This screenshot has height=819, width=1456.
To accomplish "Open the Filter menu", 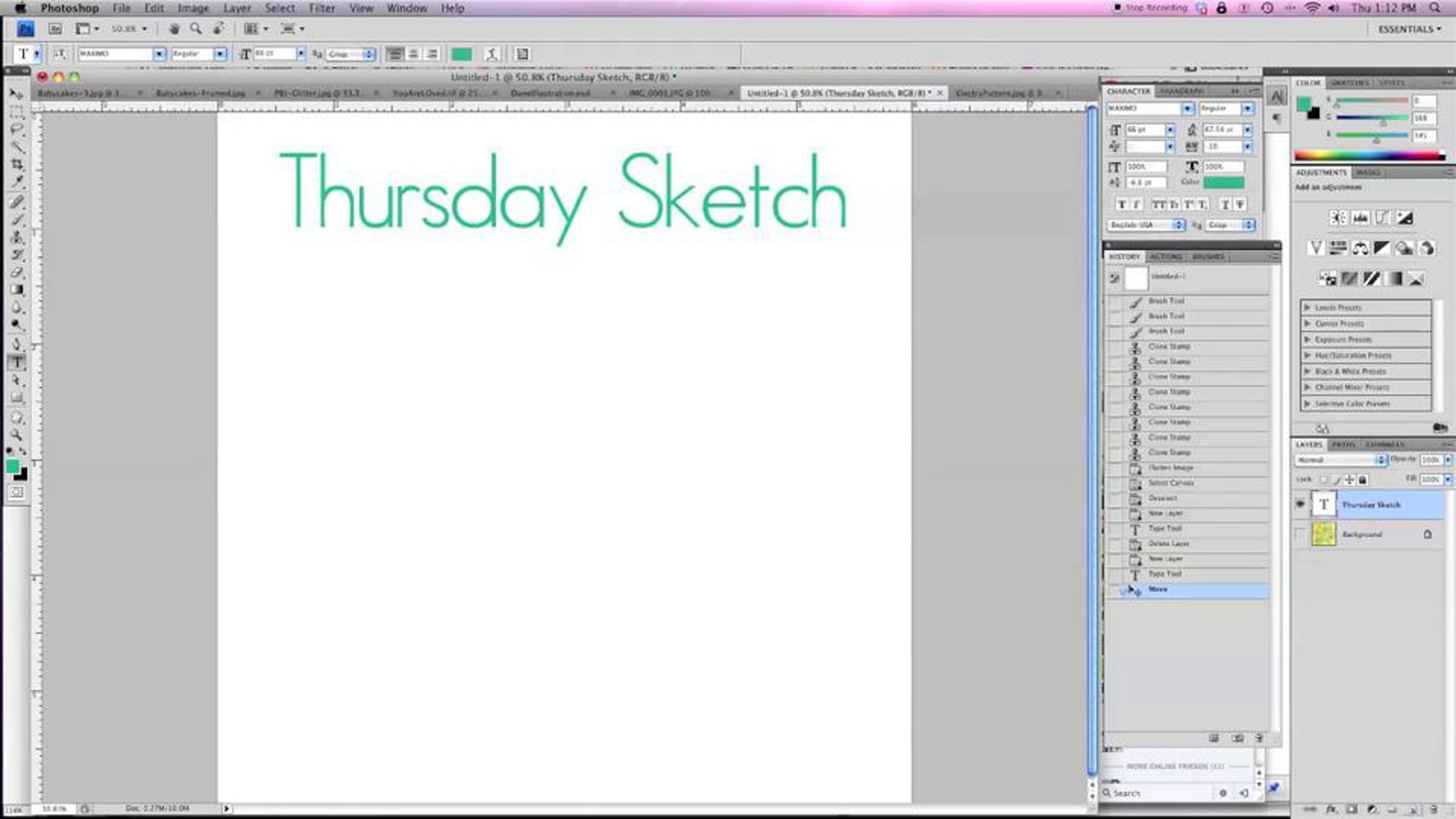I will pyautogui.click(x=322, y=8).
